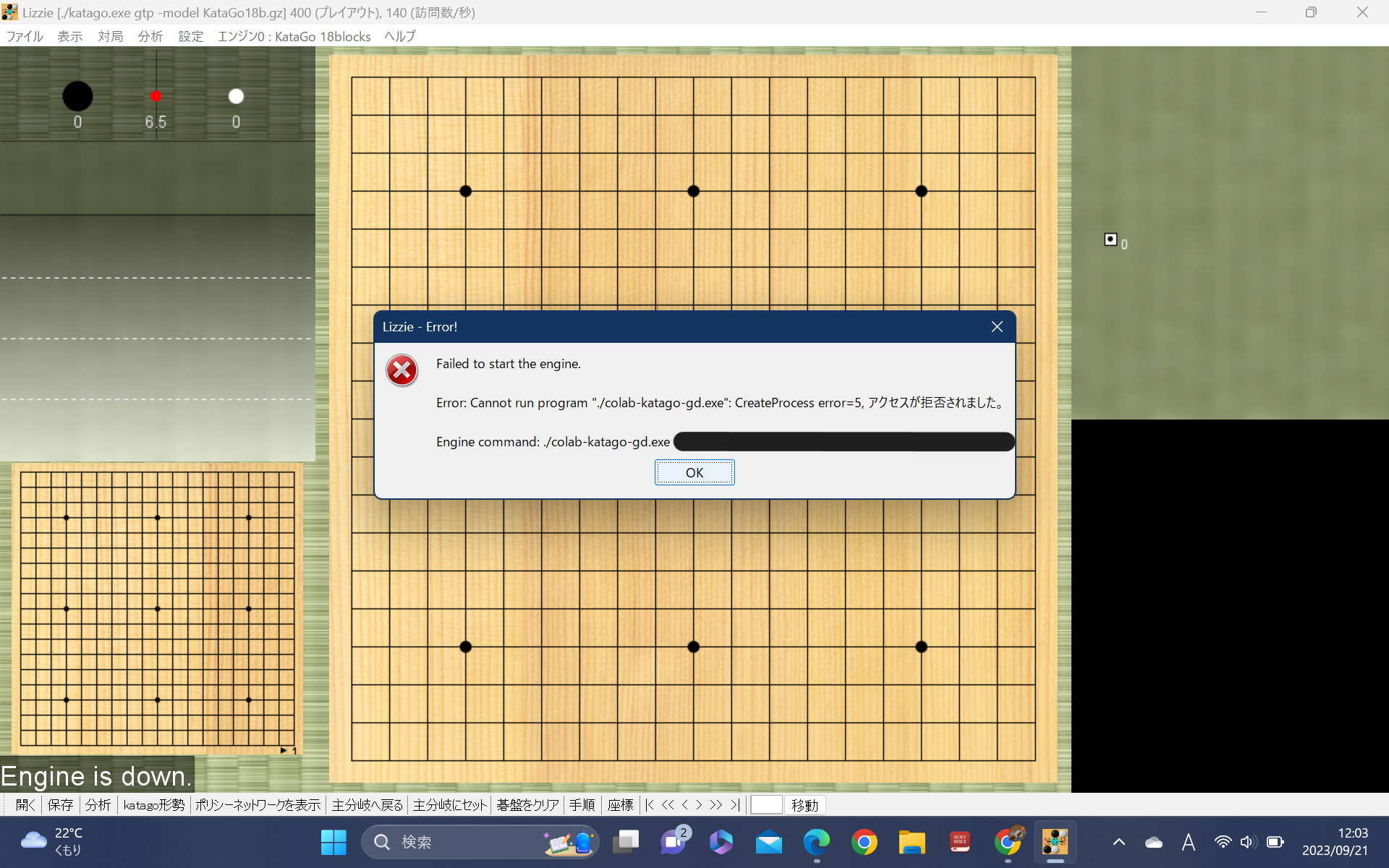Image resolution: width=1389 pixels, height=868 pixels.
Task: Toggle the 手順 move numbers button
Action: [582, 805]
